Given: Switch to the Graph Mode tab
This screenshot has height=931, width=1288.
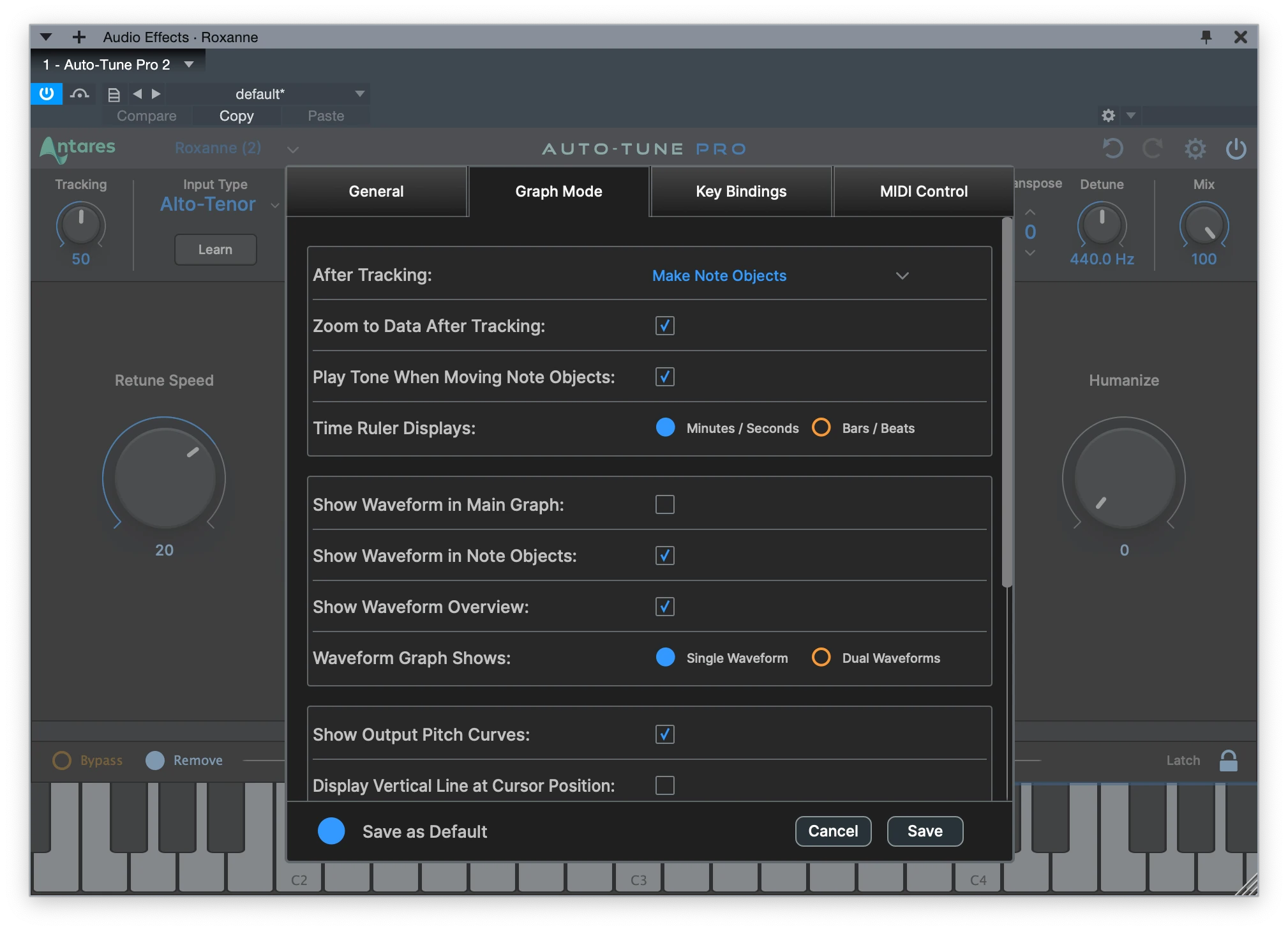Looking at the screenshot, I should pyautogui.click(x=559, y=192).
